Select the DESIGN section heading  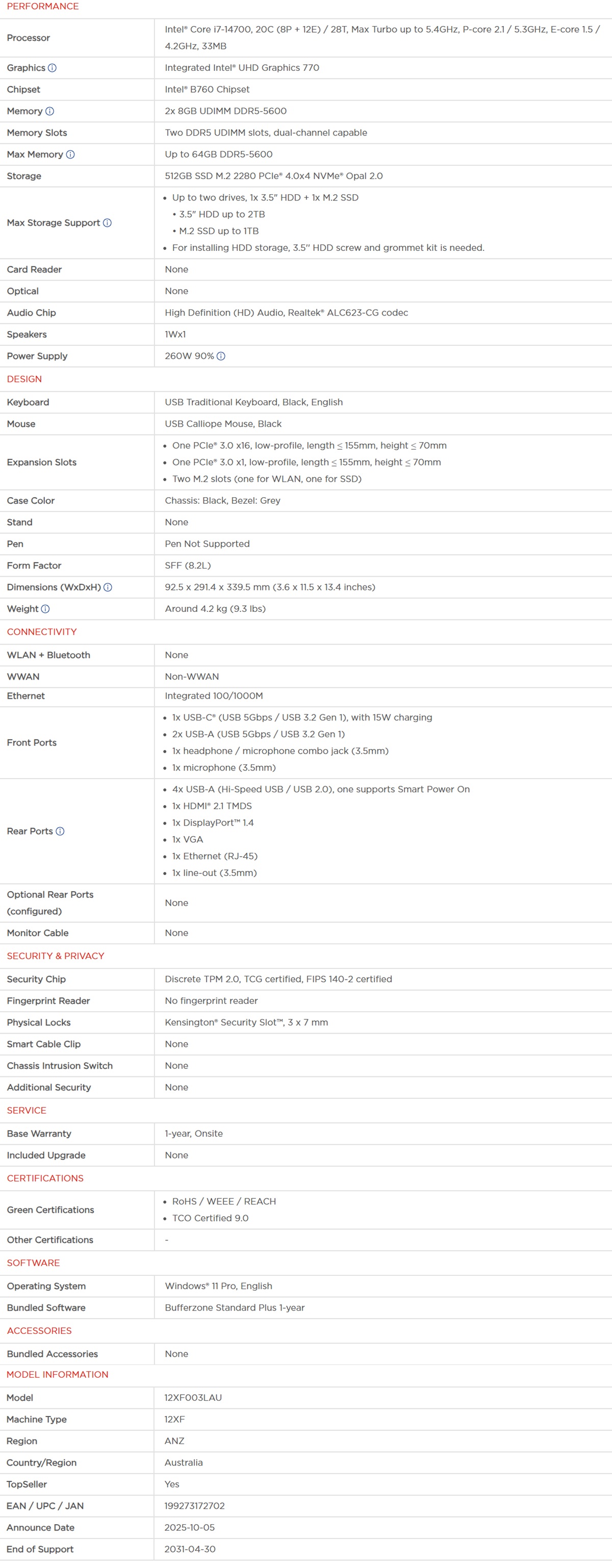point(24,379)
